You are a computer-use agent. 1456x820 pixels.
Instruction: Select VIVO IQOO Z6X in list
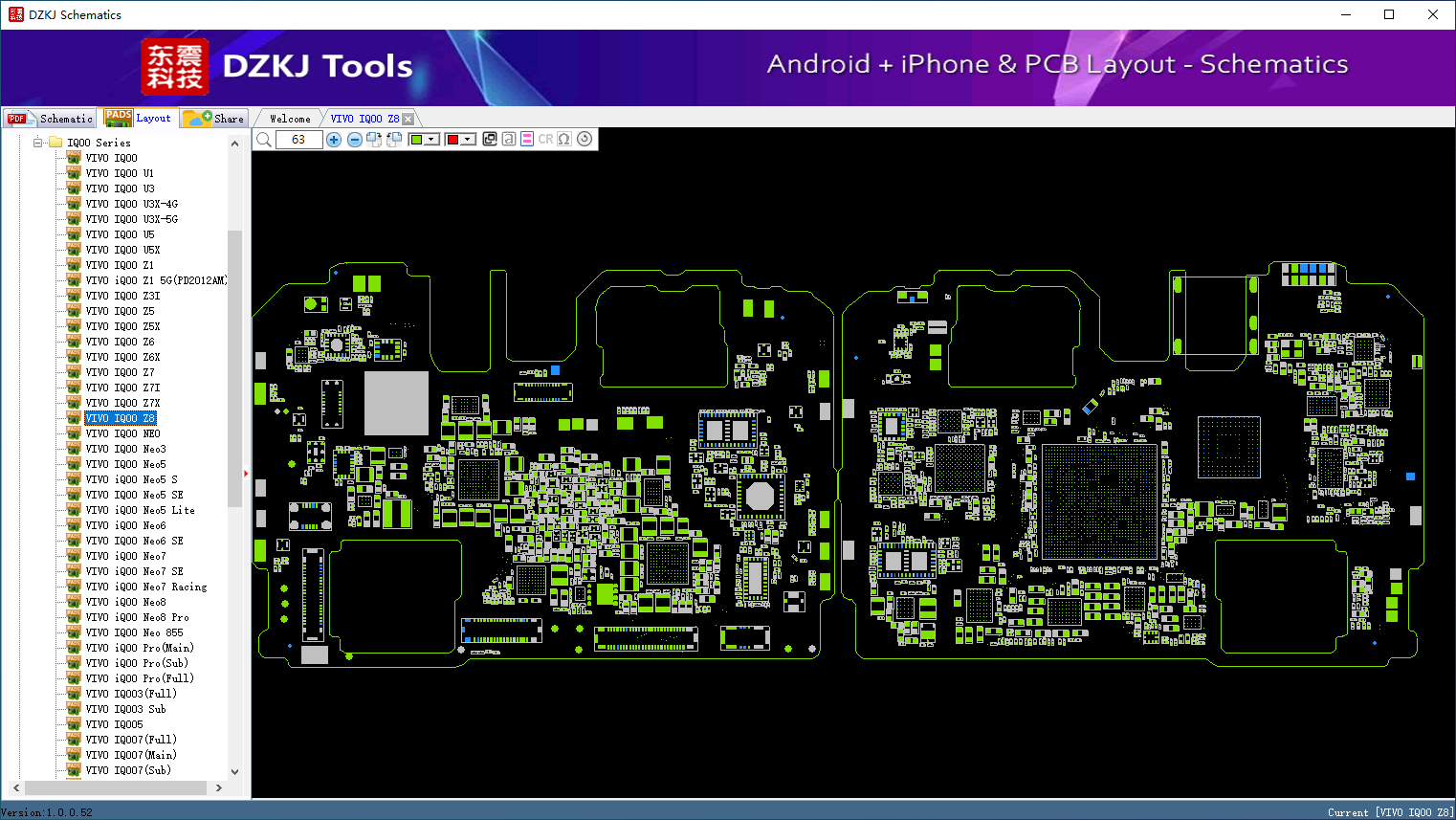pyautogui.click(x=123, y=357)
